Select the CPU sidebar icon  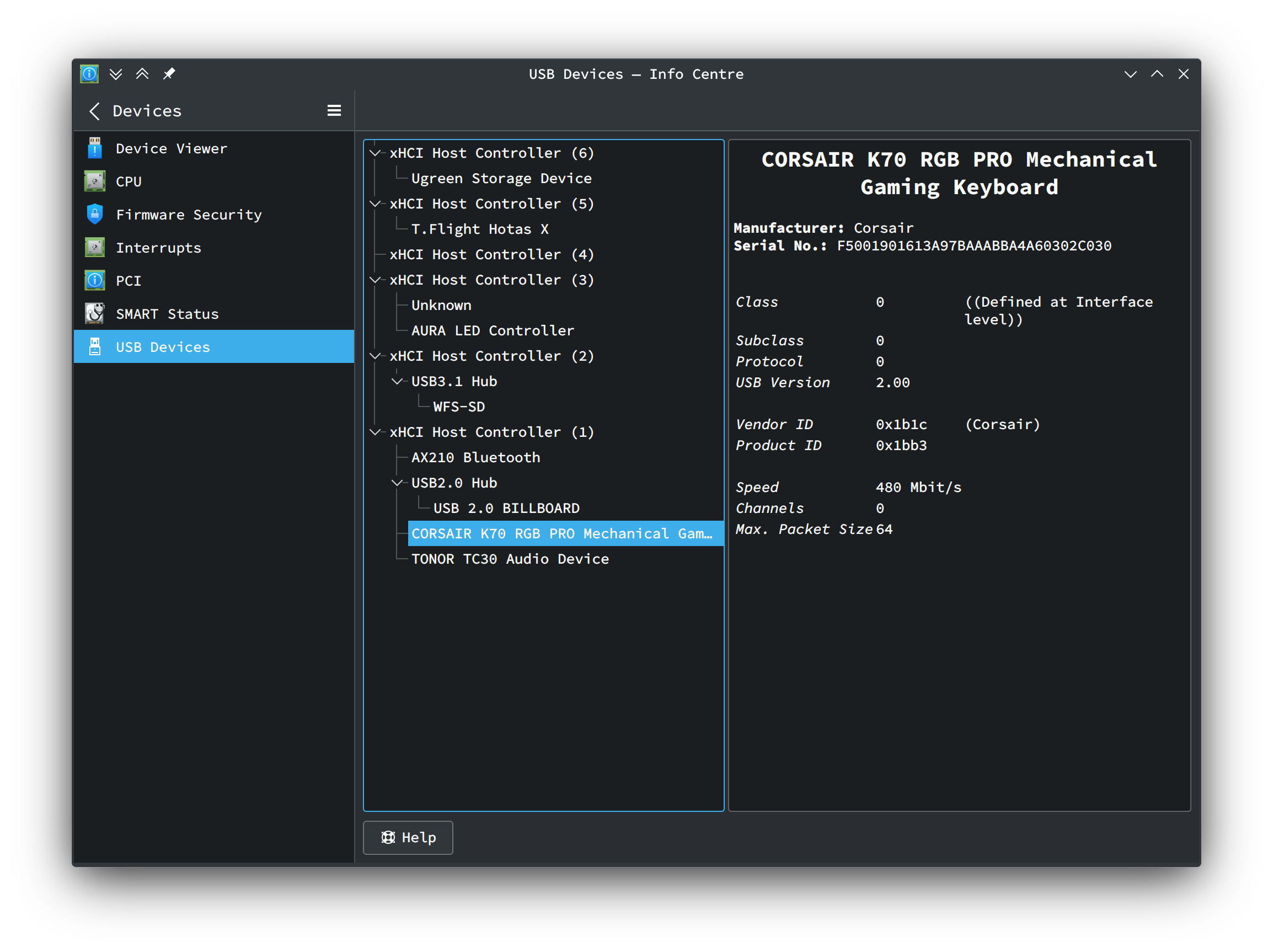pyautogui.click(x=95, y=181)
